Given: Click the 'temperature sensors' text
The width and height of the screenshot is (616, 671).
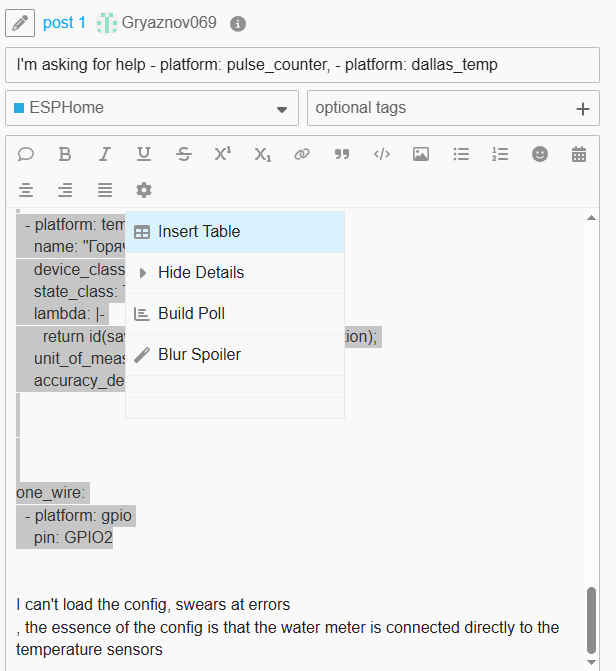Looking at the screenshot, I should 89,650.
